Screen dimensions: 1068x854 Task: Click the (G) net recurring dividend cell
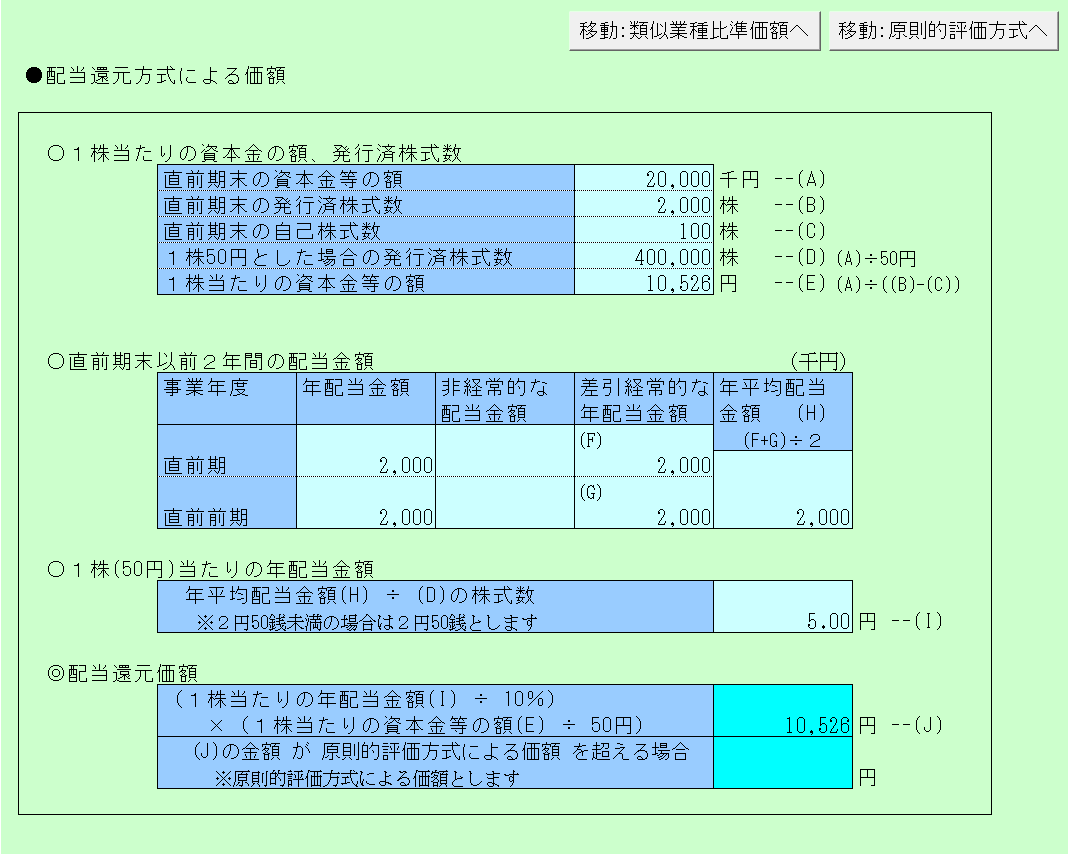pos(644,503)
